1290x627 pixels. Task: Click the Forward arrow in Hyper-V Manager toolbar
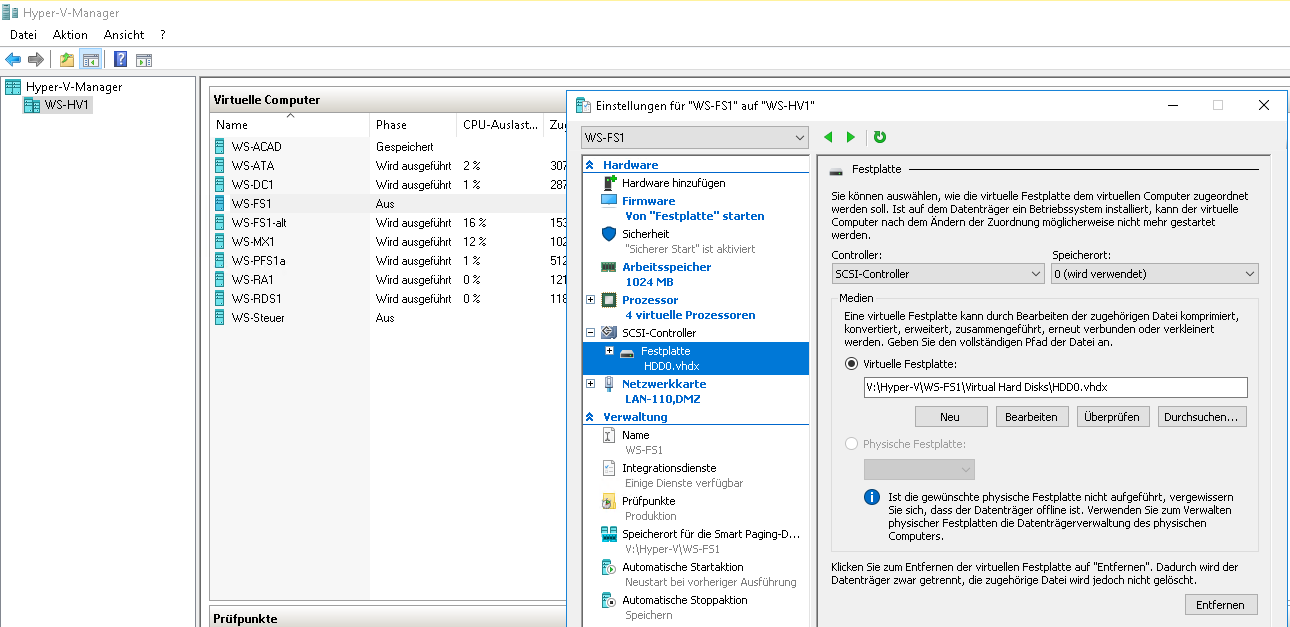click(36, 59)
